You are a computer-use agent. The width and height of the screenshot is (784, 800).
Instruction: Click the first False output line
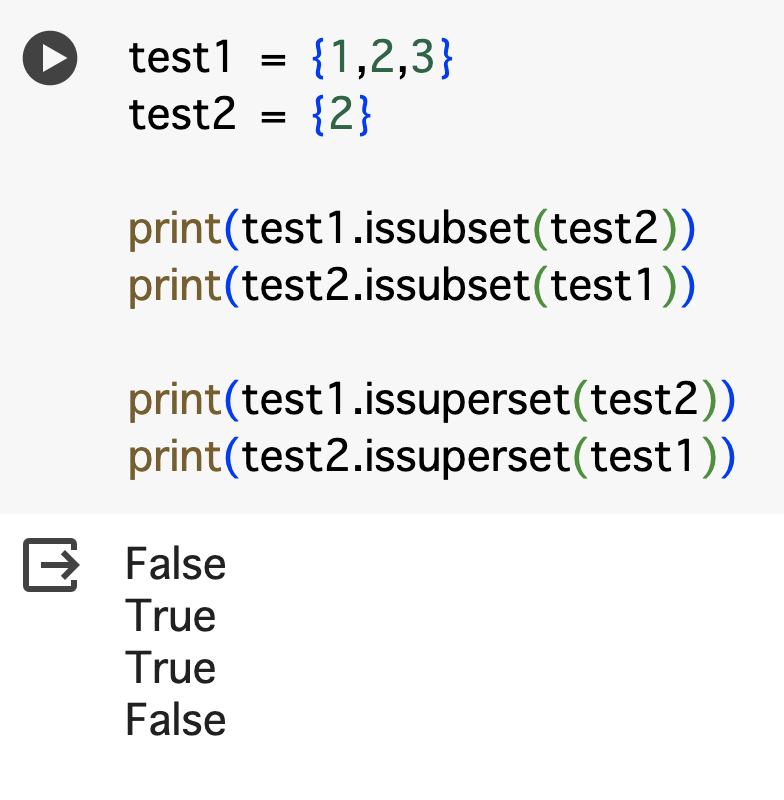(x=175, y=564)
